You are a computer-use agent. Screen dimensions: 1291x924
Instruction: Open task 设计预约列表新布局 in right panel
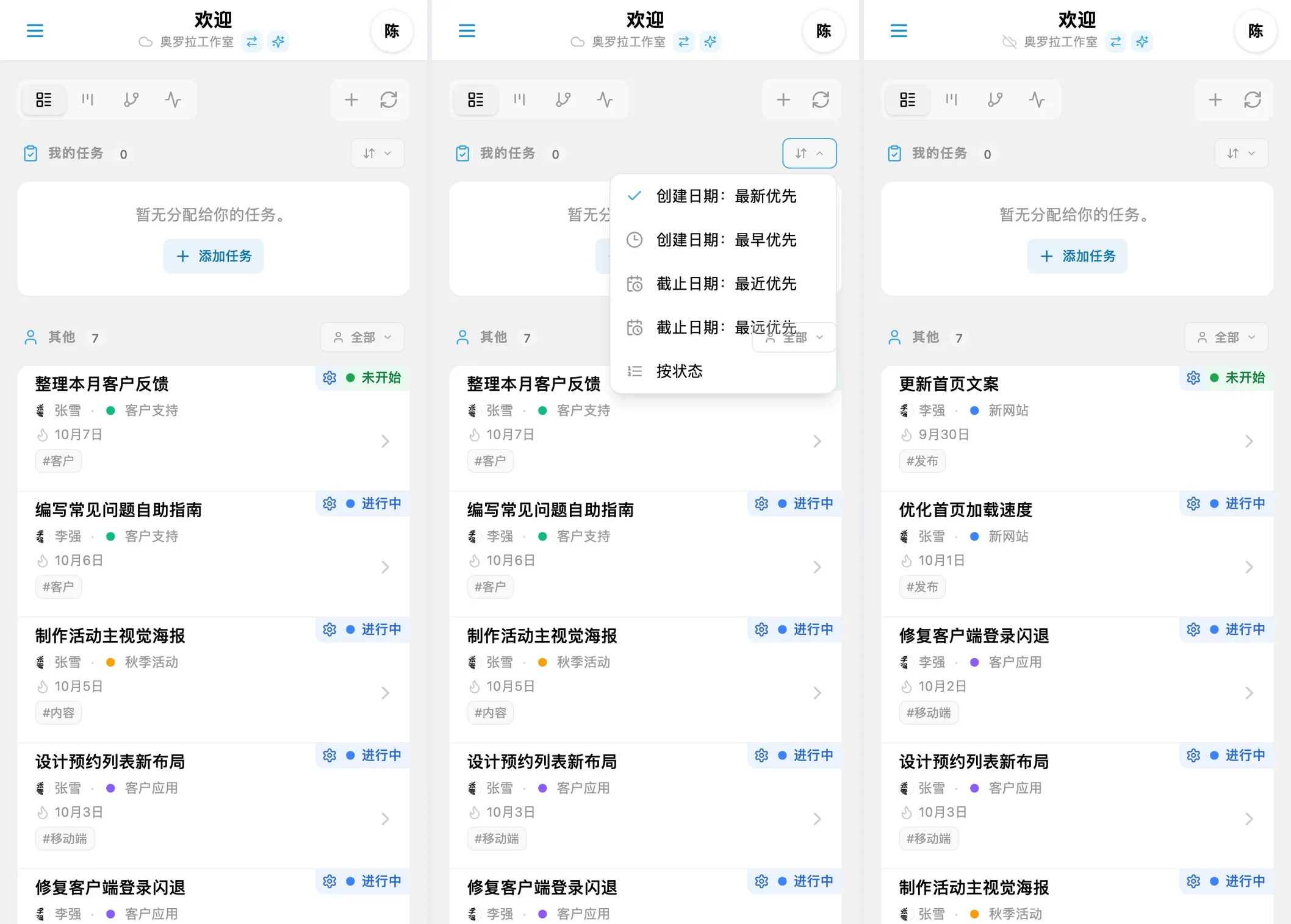pos(1077,805)
